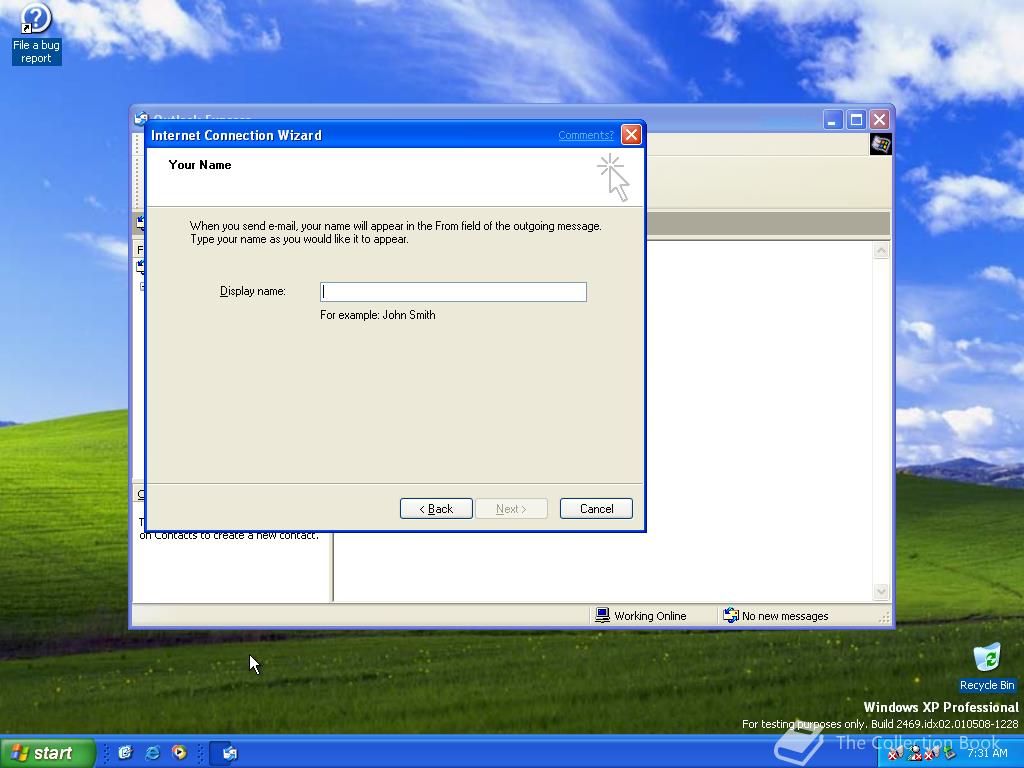Screen dimensions: 1024x768
Task: Go to the previous wizard page with Back
Action: pos(436,509)
